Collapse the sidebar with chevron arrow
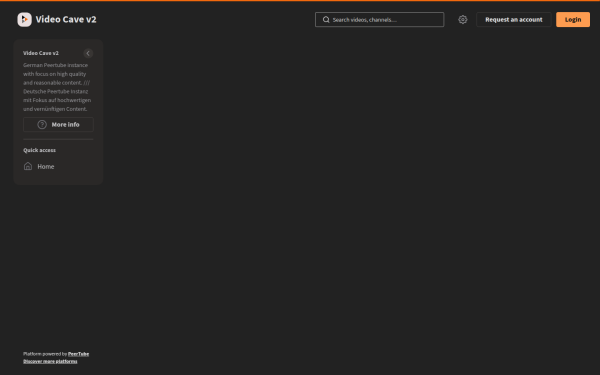This screenshot has width=600, height=375. click(x=88, y=53)
